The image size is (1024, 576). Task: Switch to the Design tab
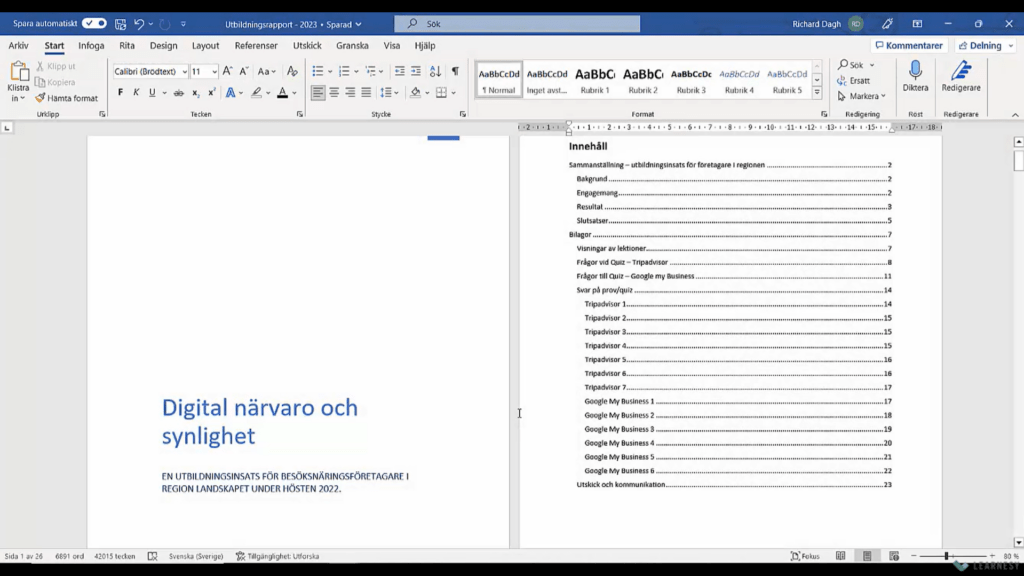(163, 46)
